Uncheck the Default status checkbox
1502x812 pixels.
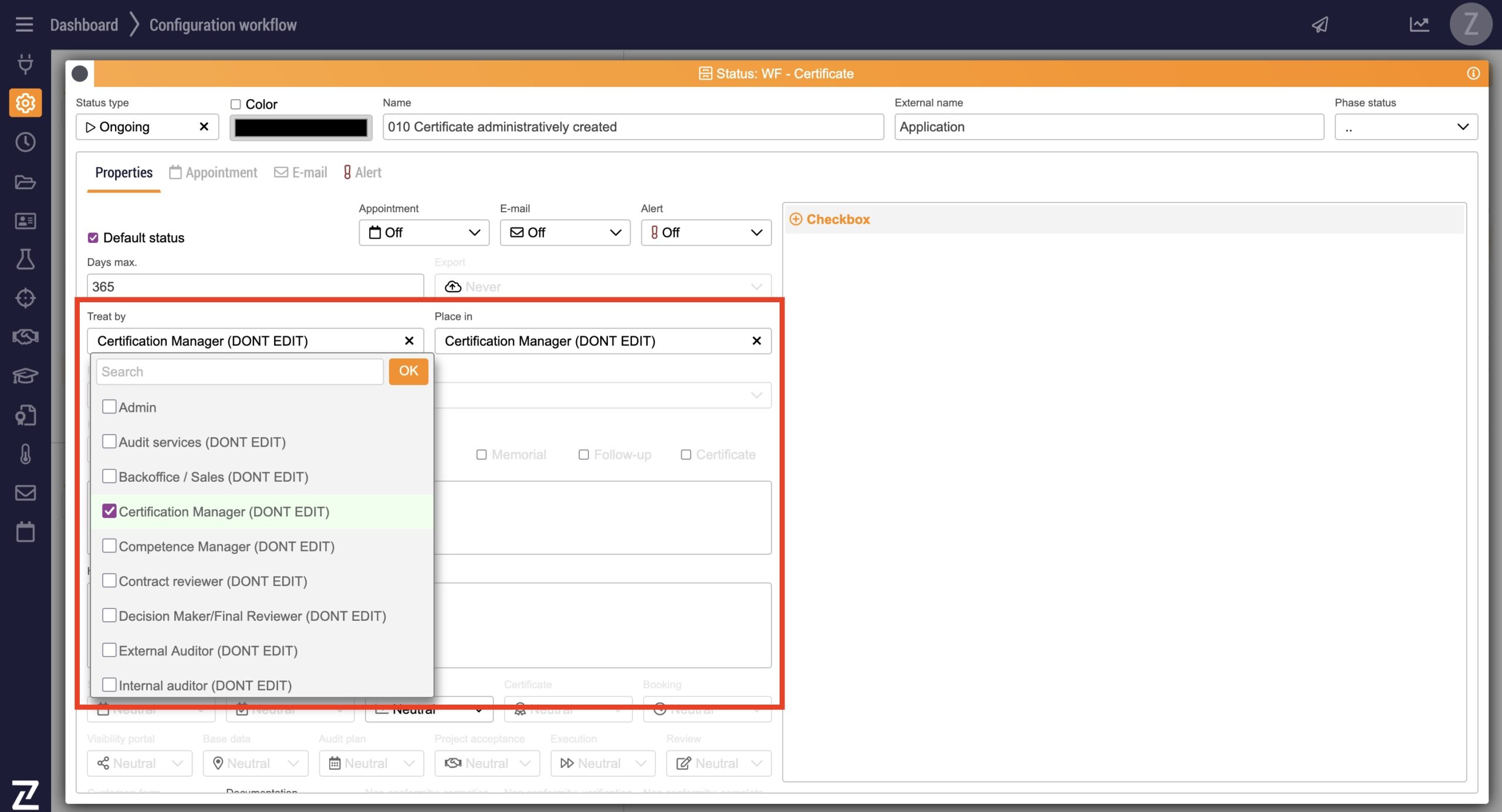pos(93,238)
